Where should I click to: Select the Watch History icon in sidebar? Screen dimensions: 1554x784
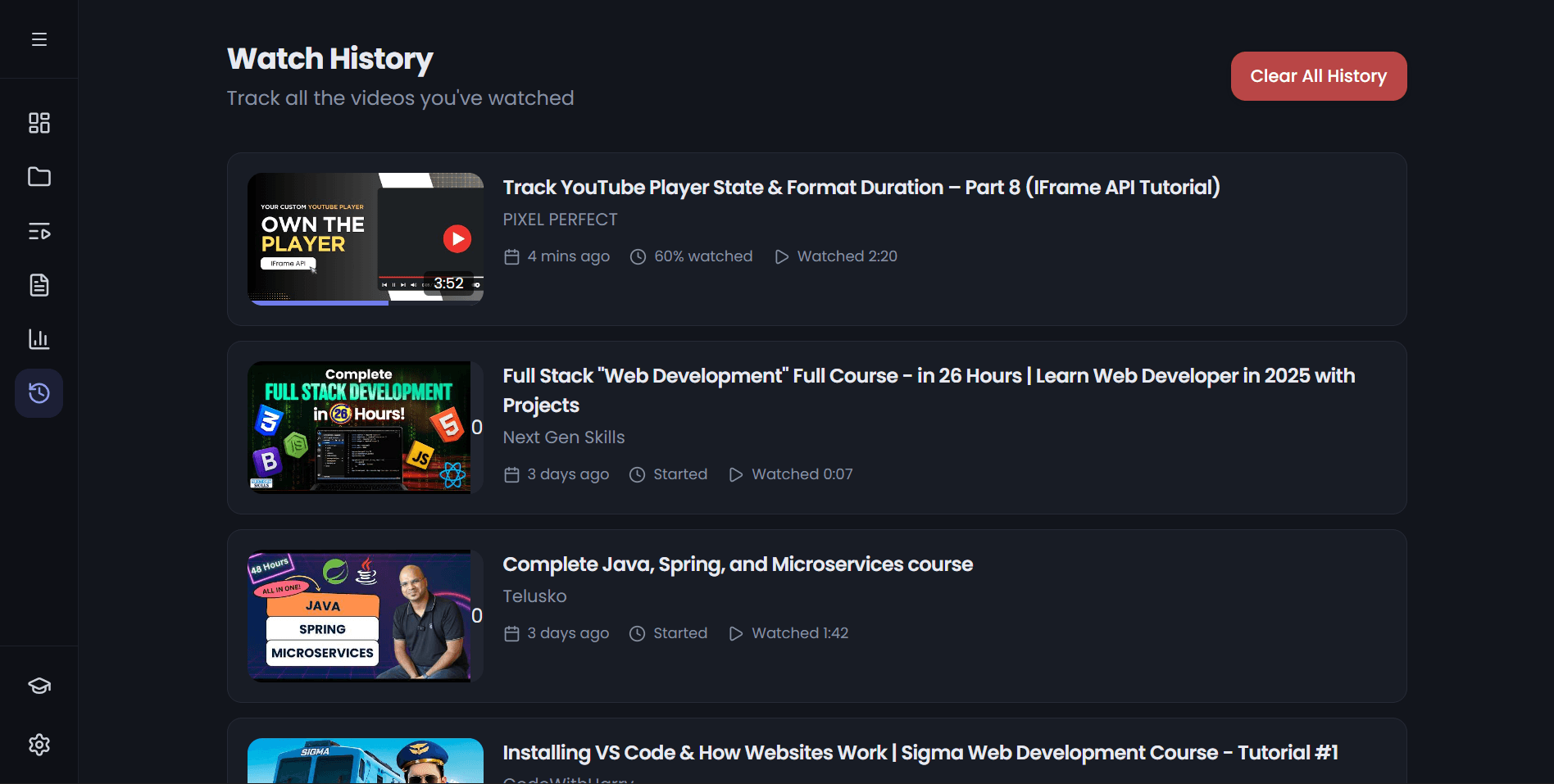39,392
